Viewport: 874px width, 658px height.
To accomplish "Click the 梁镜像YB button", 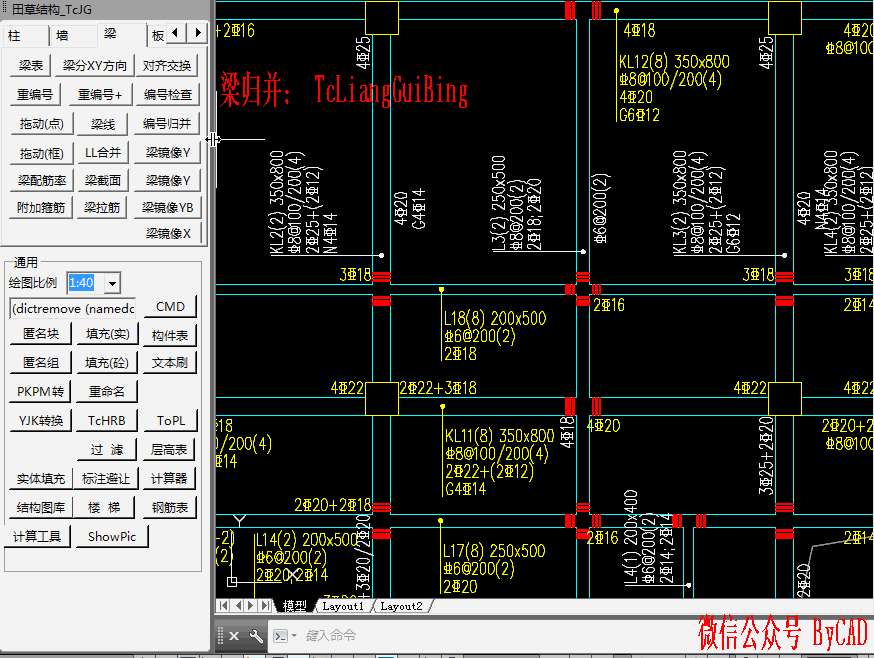I will (167, 208).
